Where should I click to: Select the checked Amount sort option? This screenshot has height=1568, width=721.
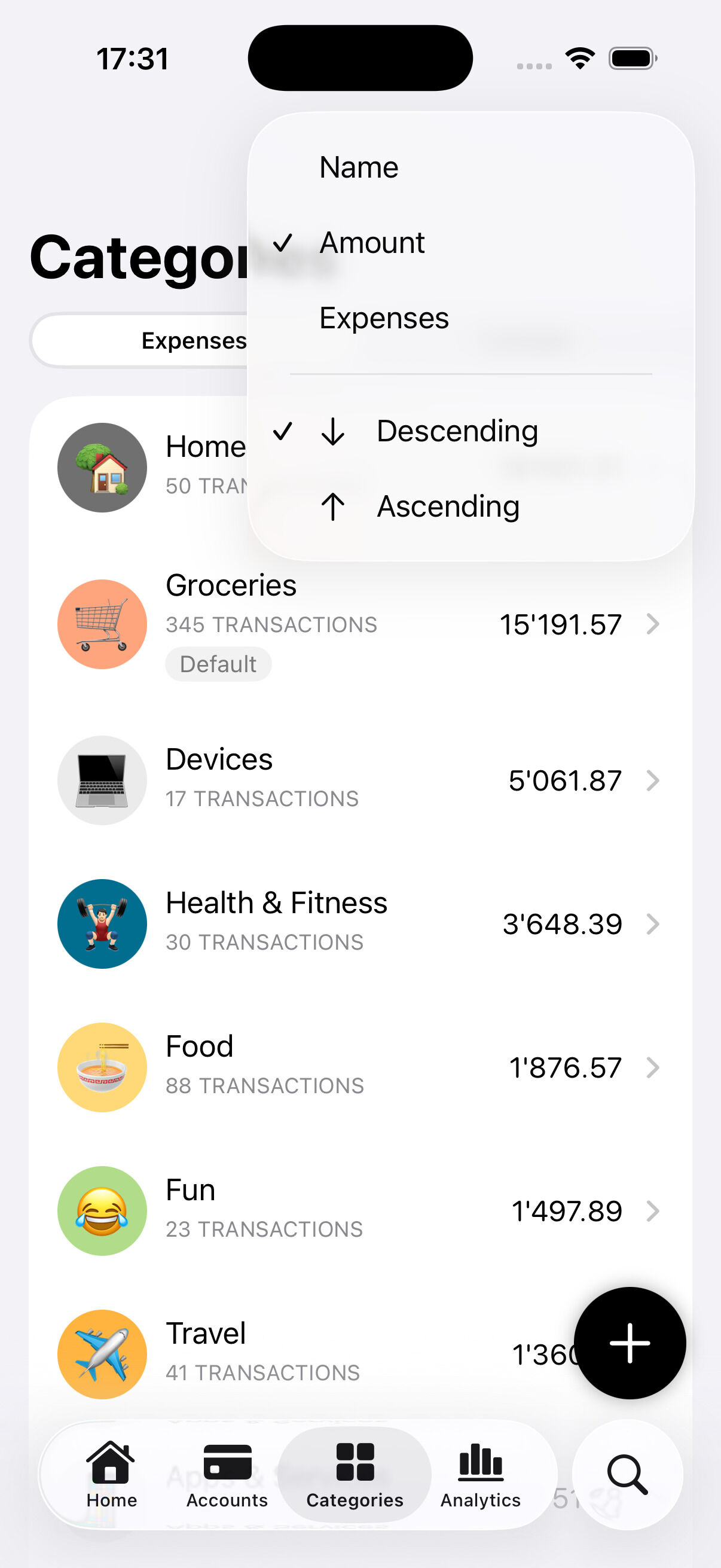372,243
